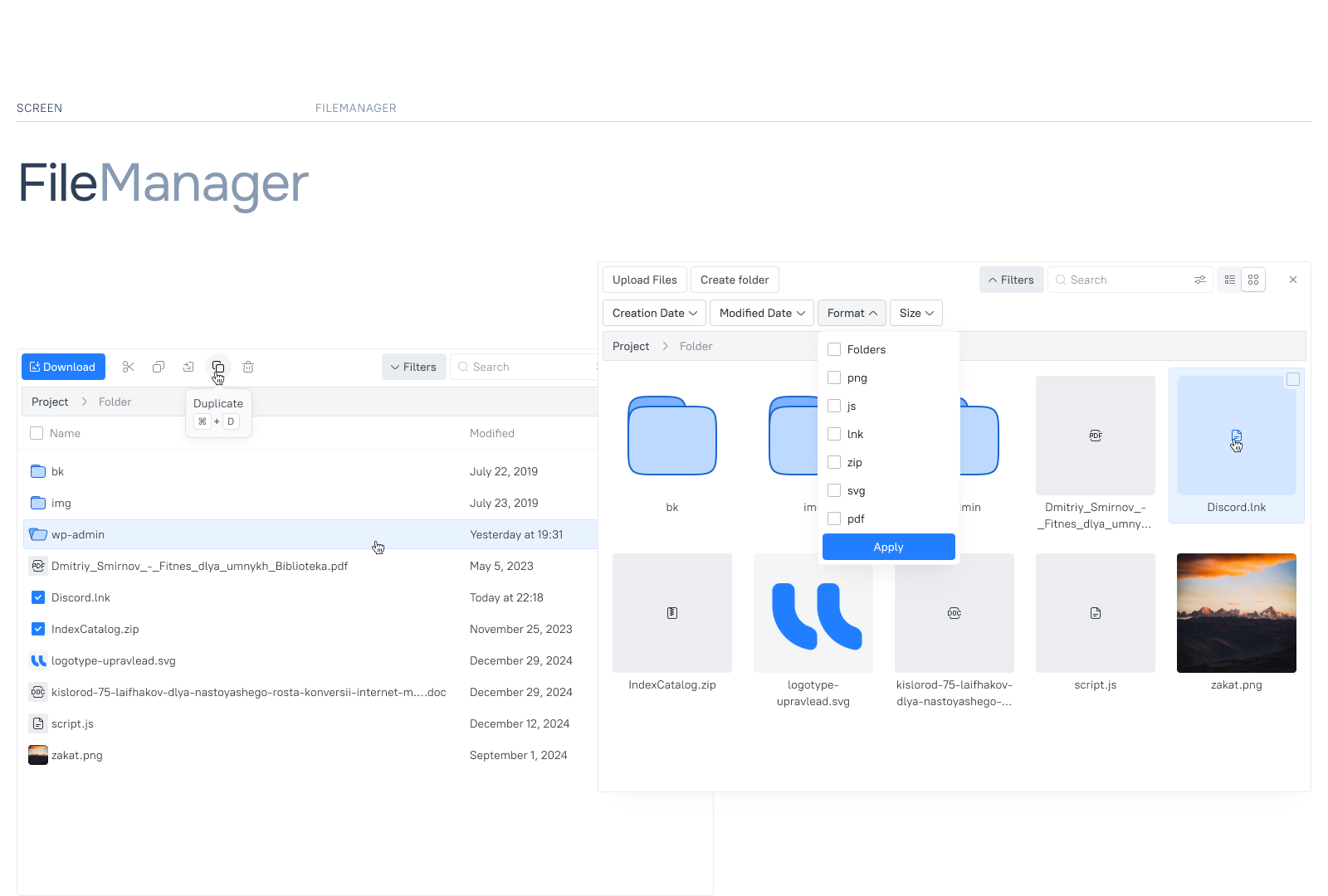Switch to the FILEMANAGER tab
Viewport: 1328px width, 896px height.
[355, 108]
